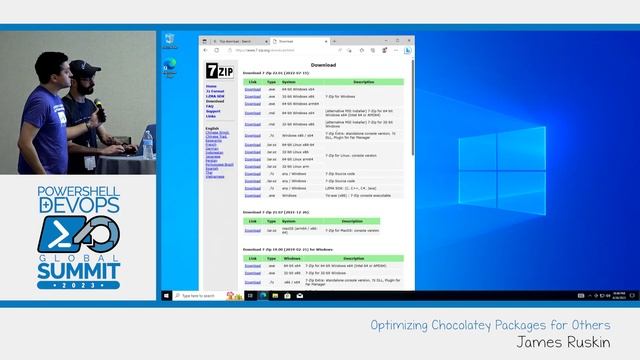Viewport: 640px width, 360px height.
Task: Switch site language to Chinese Trad.
Action: coord(216,137)
